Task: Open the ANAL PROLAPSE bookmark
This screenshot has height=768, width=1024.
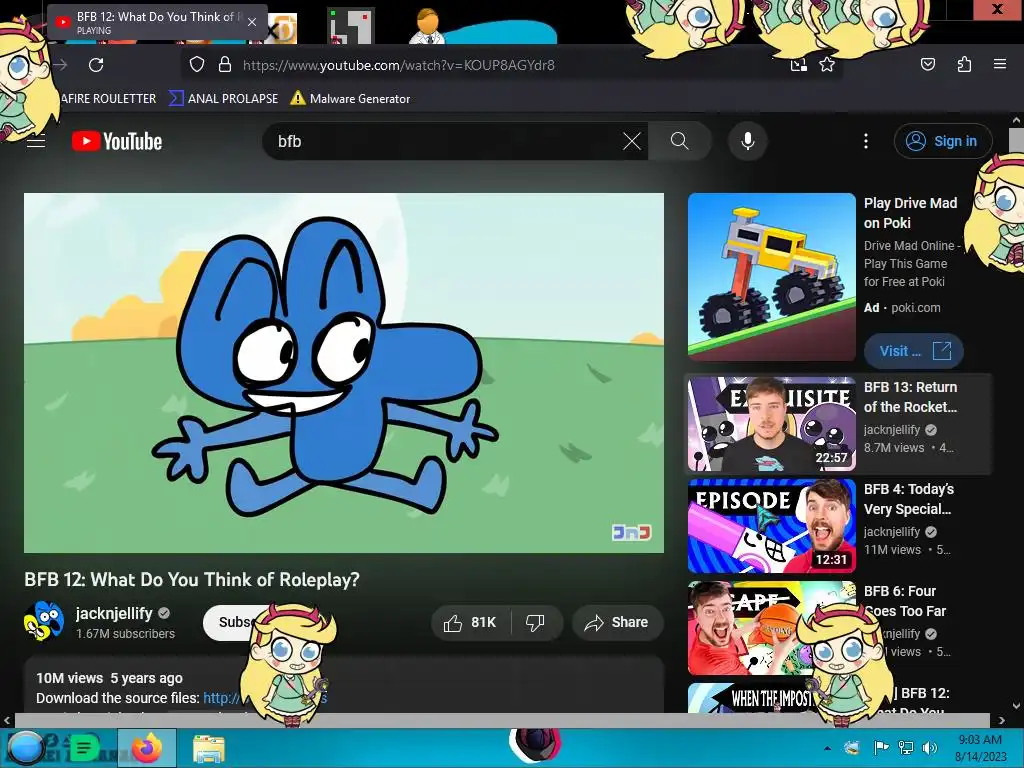Action: 223,99
